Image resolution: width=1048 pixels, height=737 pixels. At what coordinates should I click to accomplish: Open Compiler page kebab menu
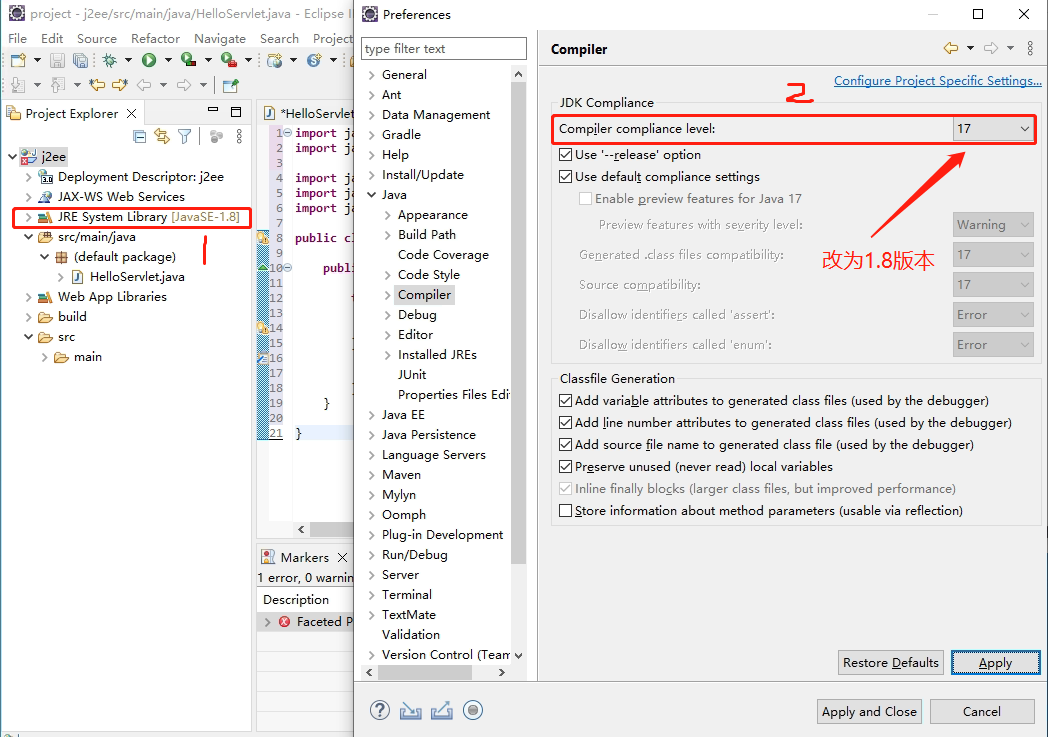coord(1030,48)
